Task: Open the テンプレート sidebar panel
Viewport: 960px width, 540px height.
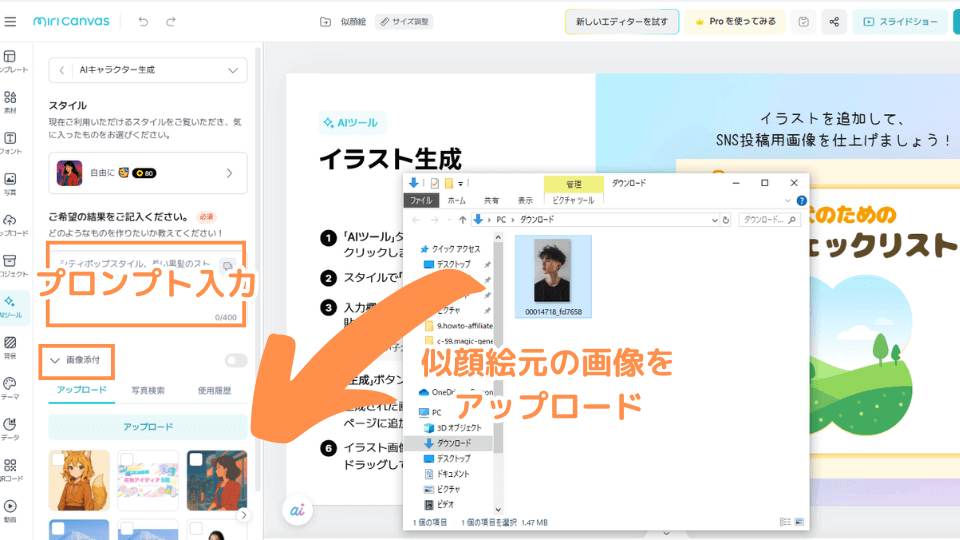Action: coord(10,62)
